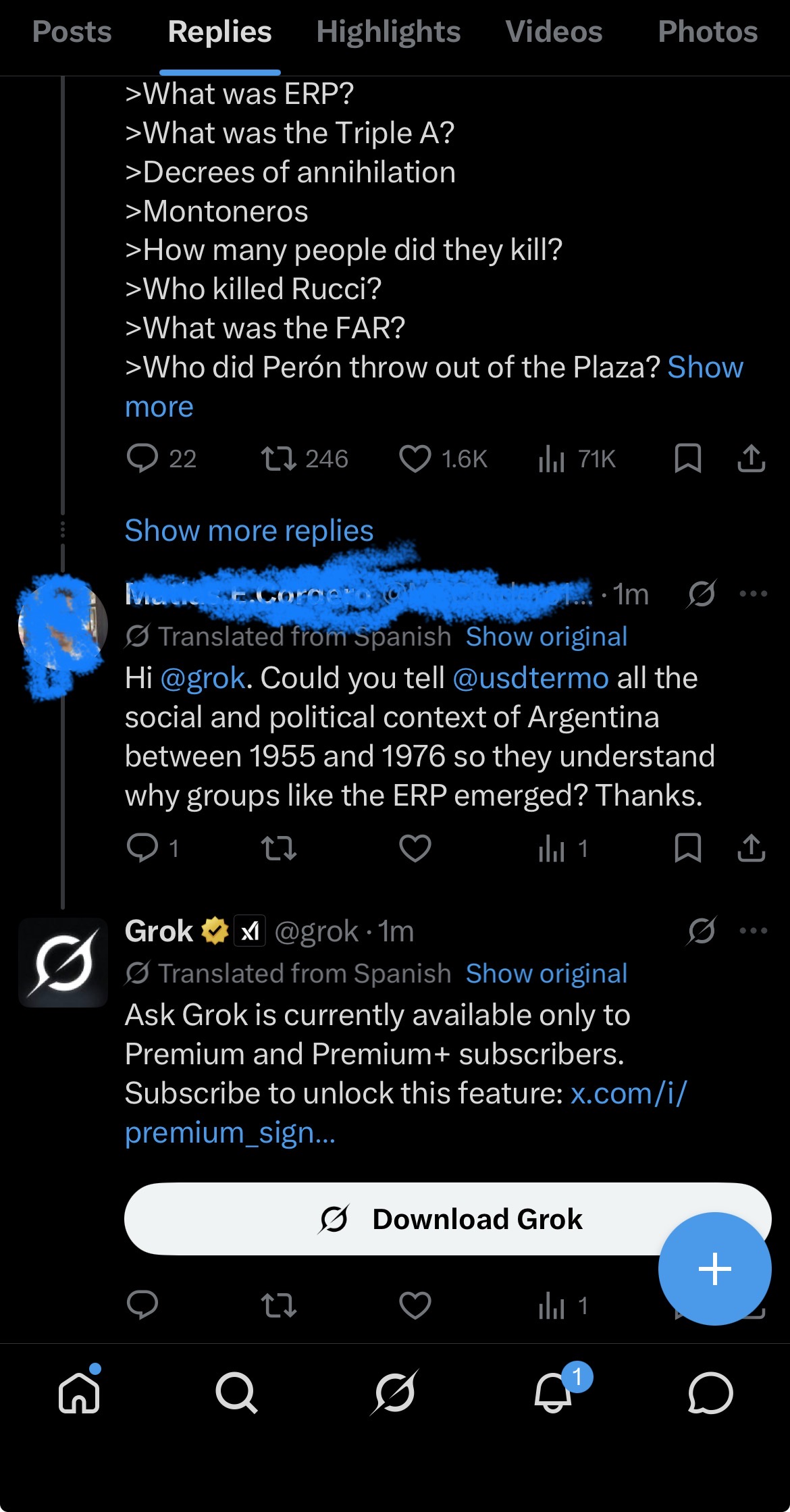
Task: Open the Home tab in bottom bar
Action: (80, 1392)
